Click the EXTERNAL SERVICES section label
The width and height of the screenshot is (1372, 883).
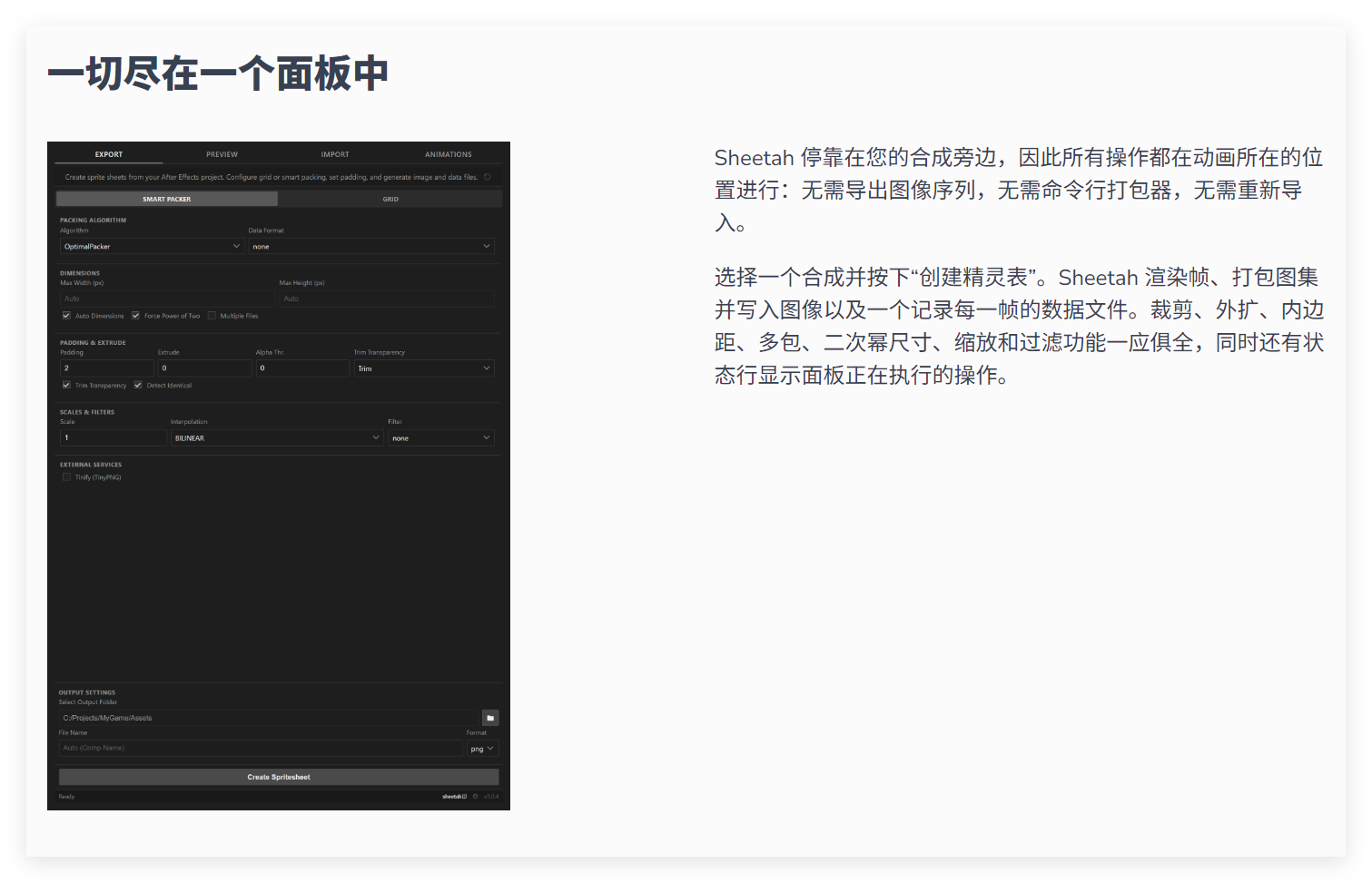pyautogui.click(x=91, y=465)
